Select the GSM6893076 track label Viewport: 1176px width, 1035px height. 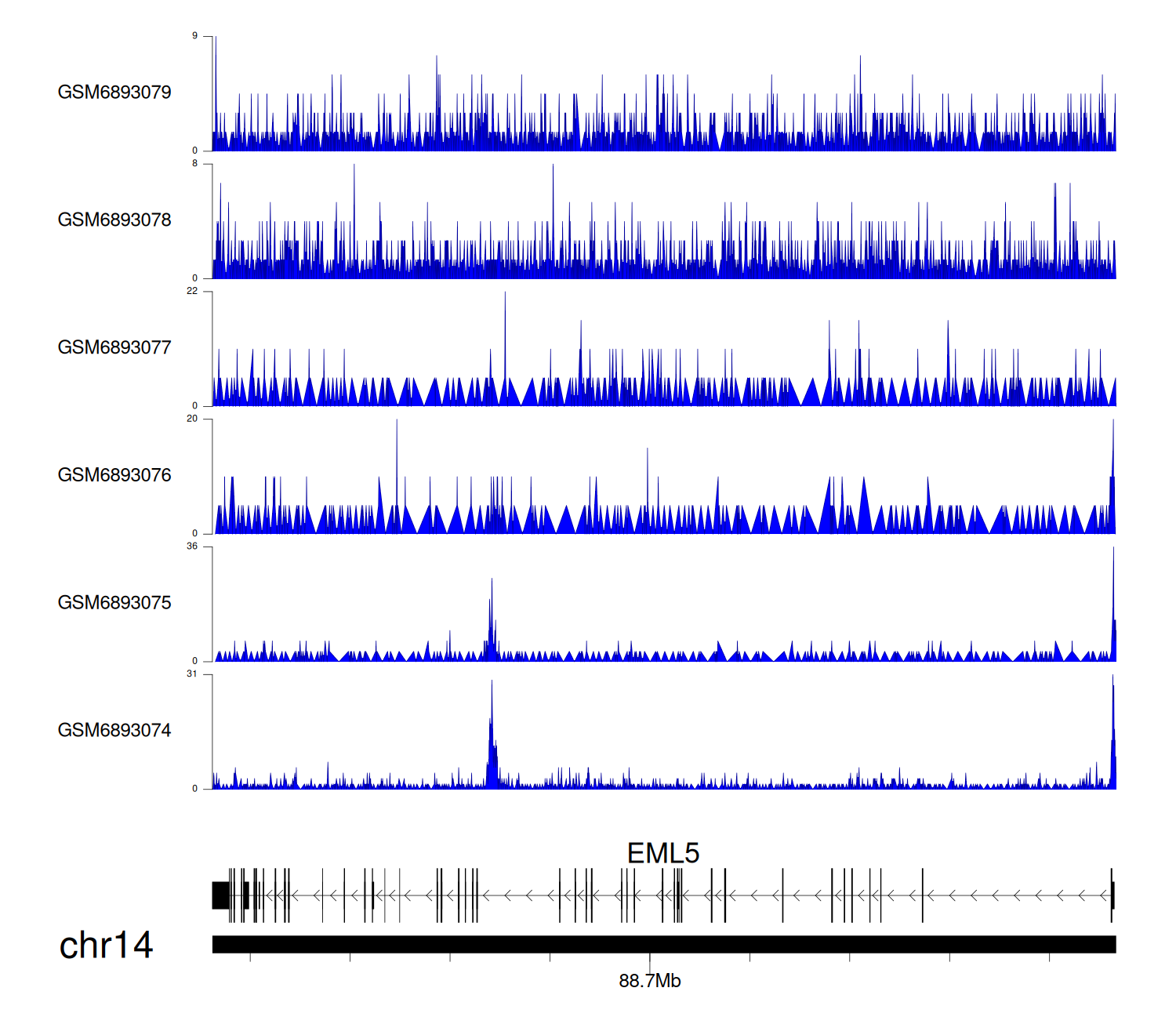click(x=114, y=475)
